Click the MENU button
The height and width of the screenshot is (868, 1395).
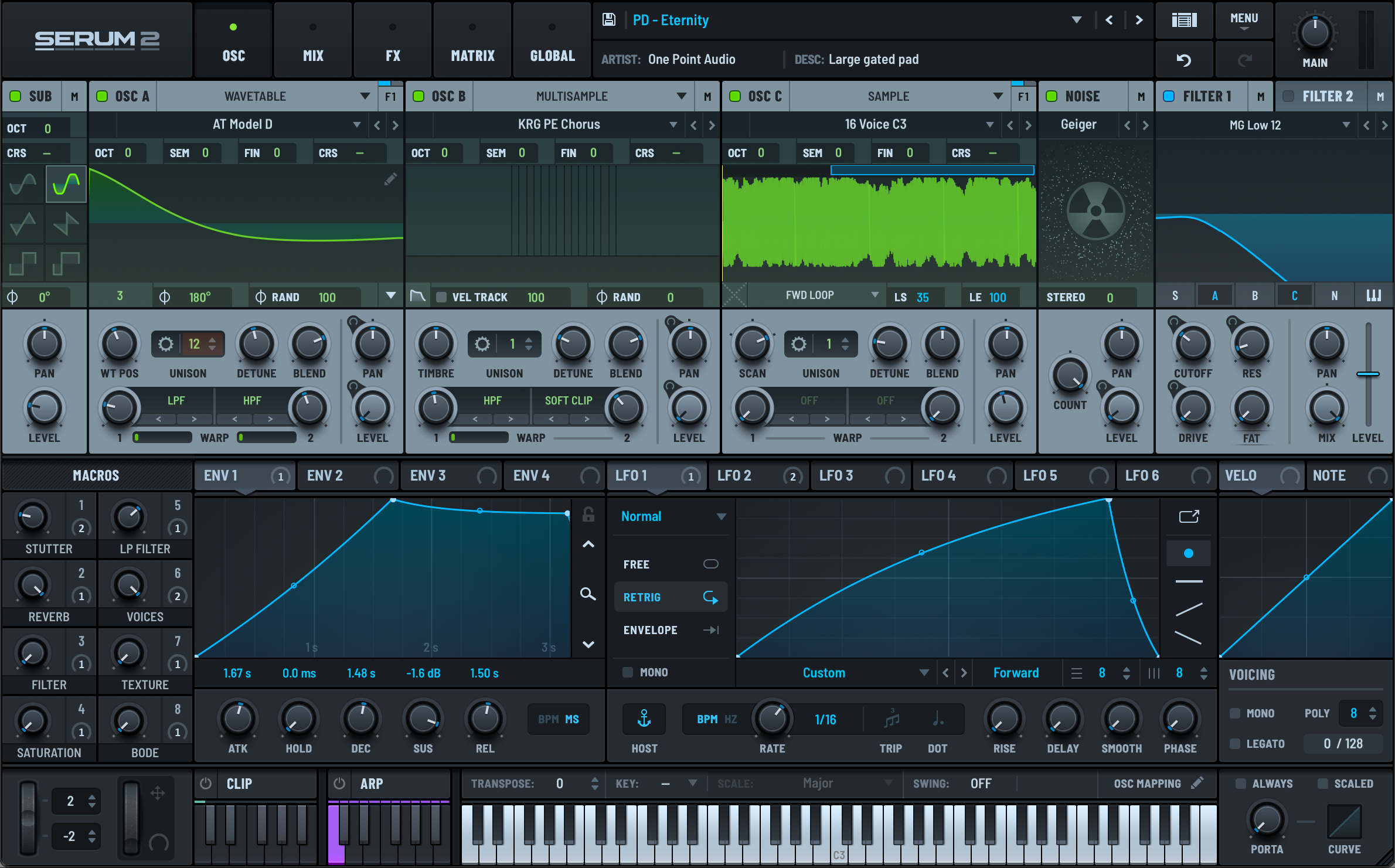[1244, 21]
